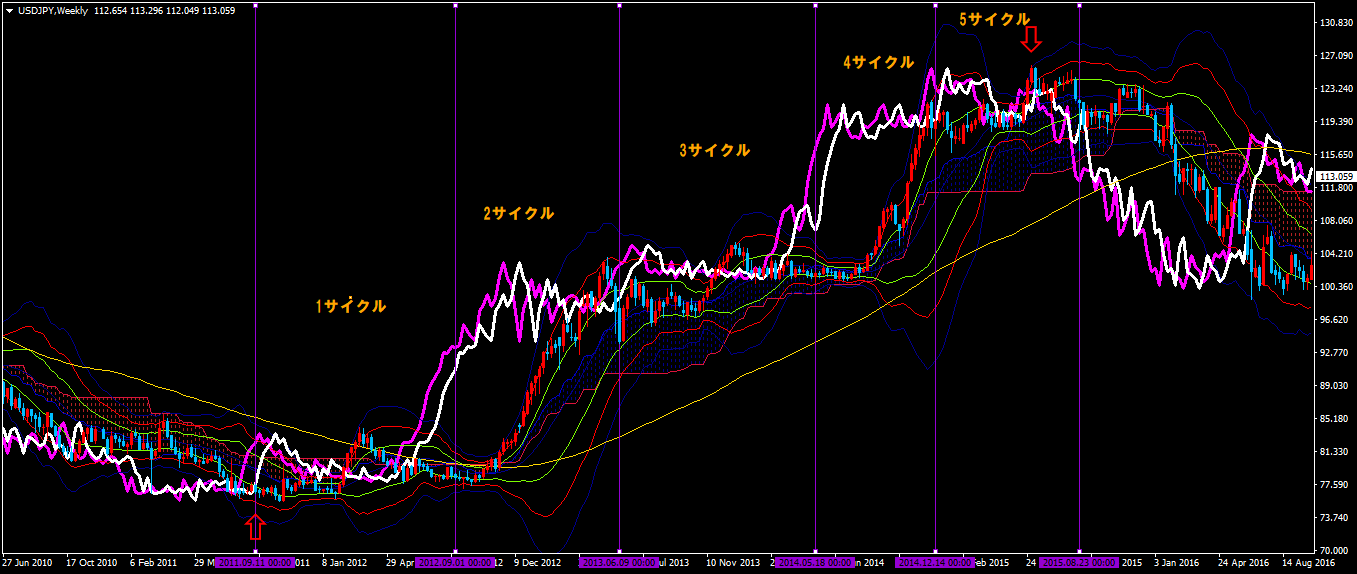Click the OHLC values 112.654 113.296 112.049 113.059
This screenshot has height=574, width=1357.
click(x=164, y=10)
